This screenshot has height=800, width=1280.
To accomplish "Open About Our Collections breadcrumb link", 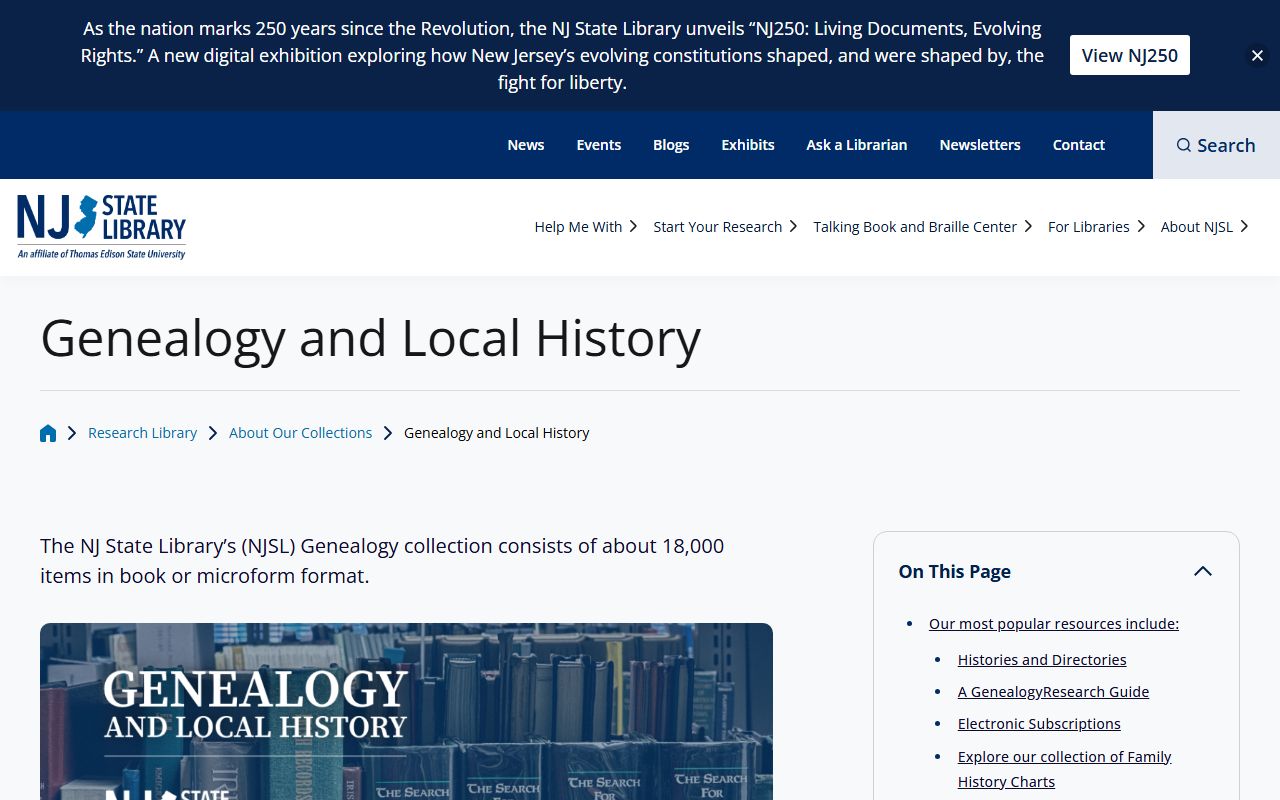I will pyautogui.click(x=300, y=433).
